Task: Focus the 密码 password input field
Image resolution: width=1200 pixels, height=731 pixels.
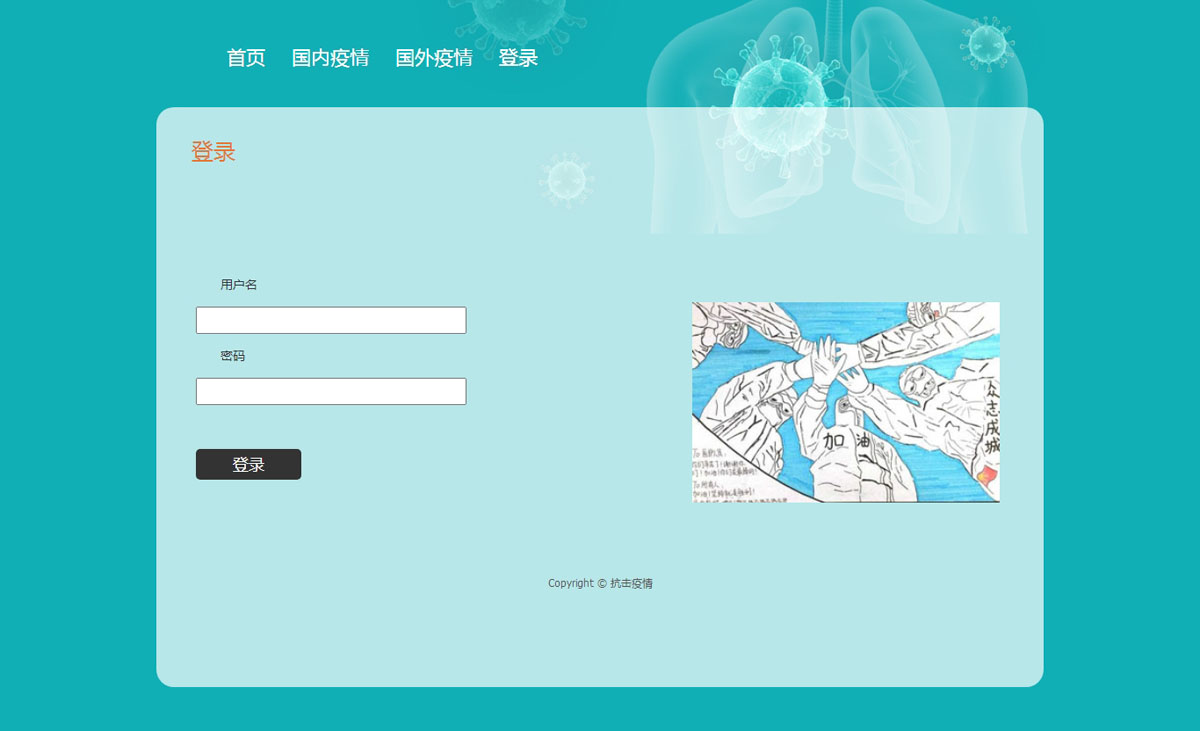Action: [x=331, y=391]
